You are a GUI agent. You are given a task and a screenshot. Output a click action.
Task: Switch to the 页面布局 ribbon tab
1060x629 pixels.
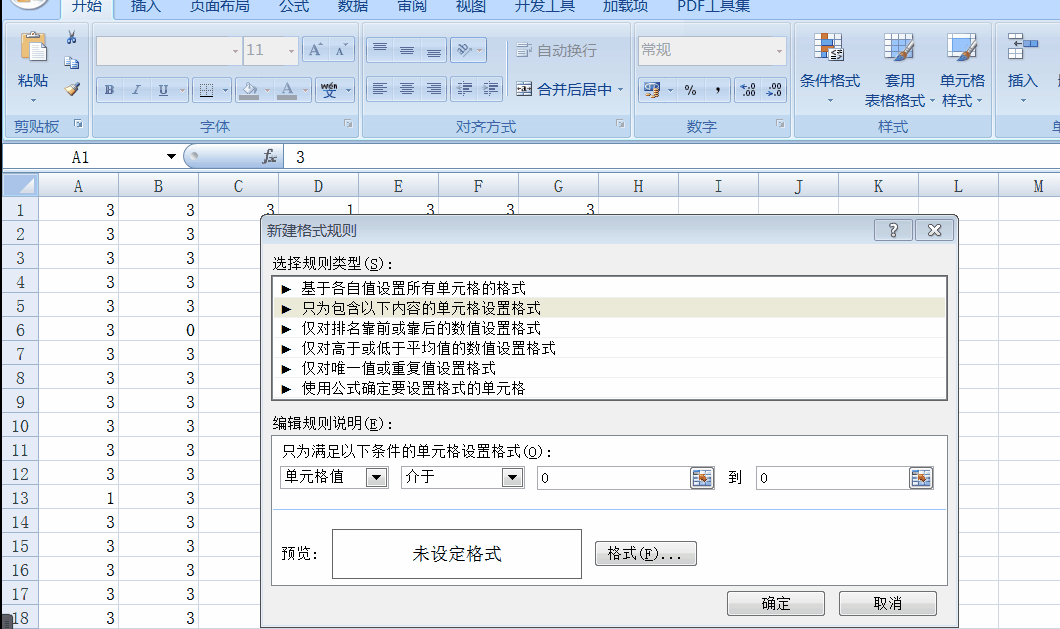(220, 6)
